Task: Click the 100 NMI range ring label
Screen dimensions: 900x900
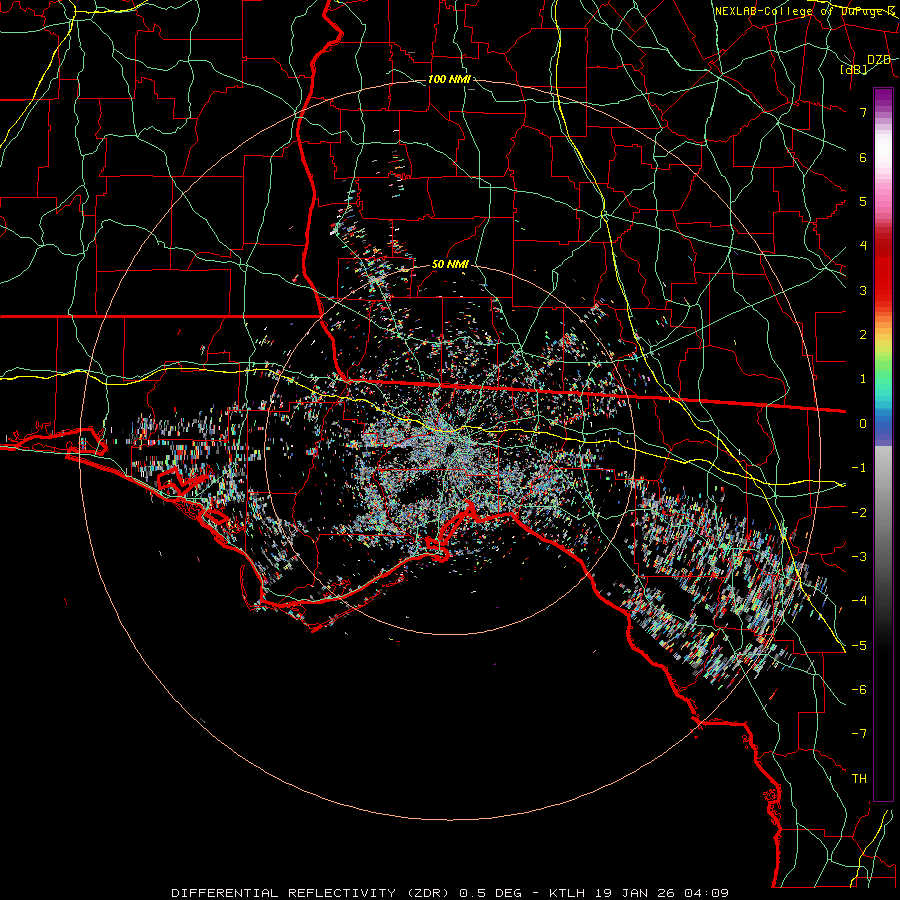Action: coord(449,79)
